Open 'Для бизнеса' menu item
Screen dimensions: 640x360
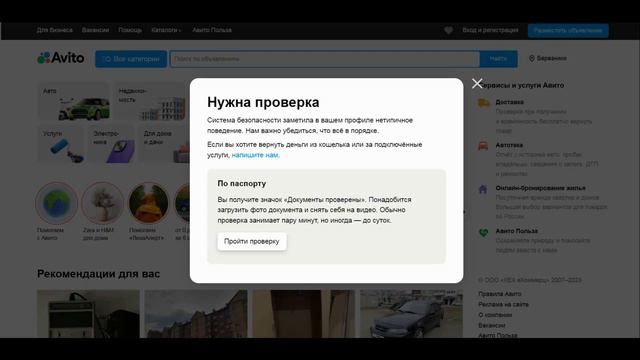click(x=54, y=30)
